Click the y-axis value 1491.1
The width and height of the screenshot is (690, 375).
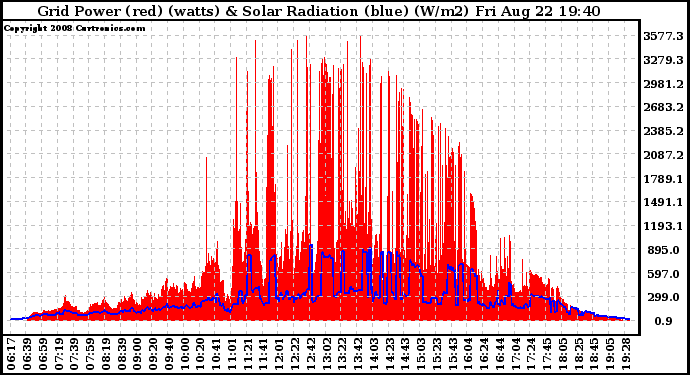tap(664, 202)
